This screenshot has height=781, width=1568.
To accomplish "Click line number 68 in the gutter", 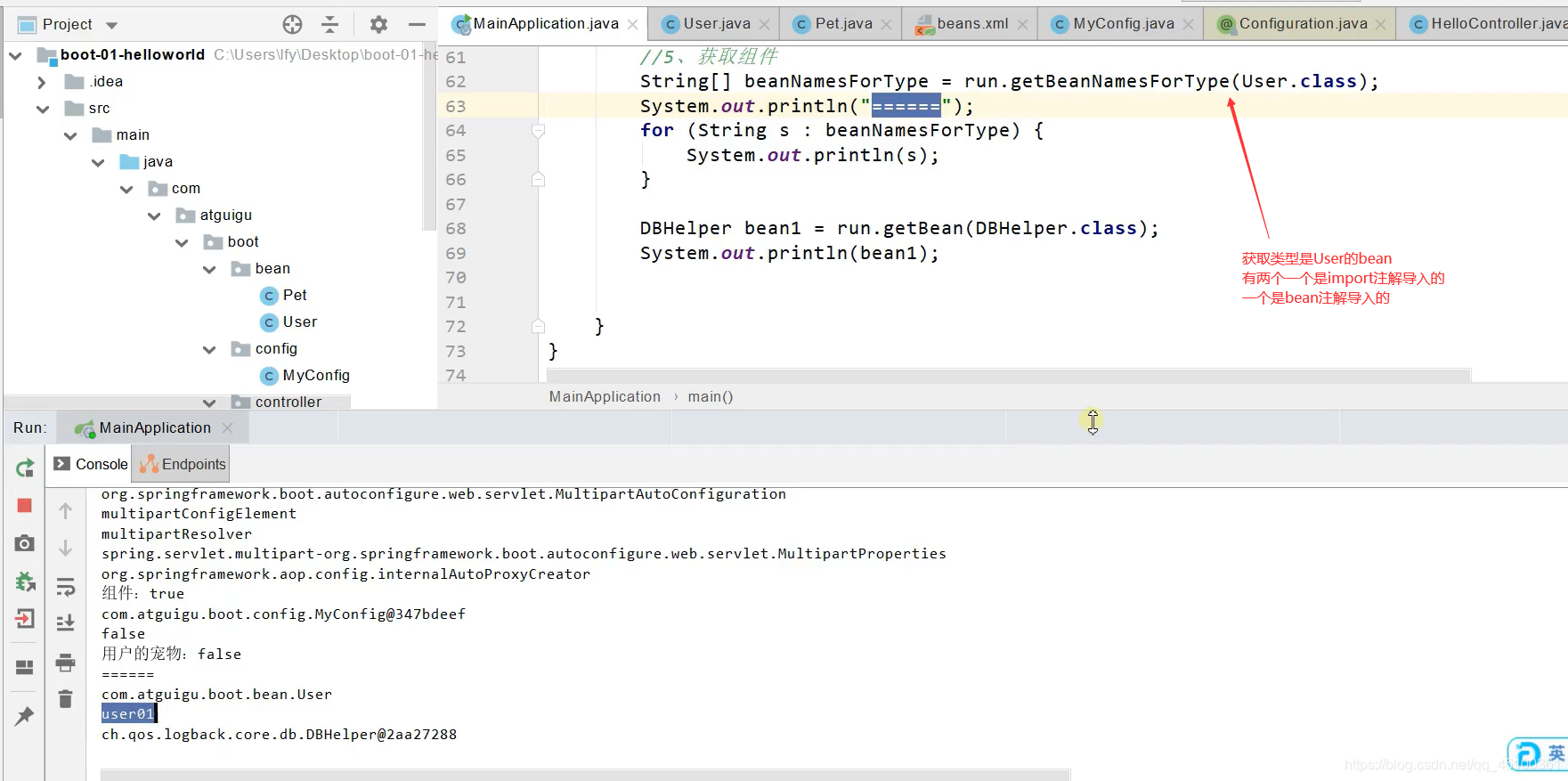I will click(x=455, y=229).
